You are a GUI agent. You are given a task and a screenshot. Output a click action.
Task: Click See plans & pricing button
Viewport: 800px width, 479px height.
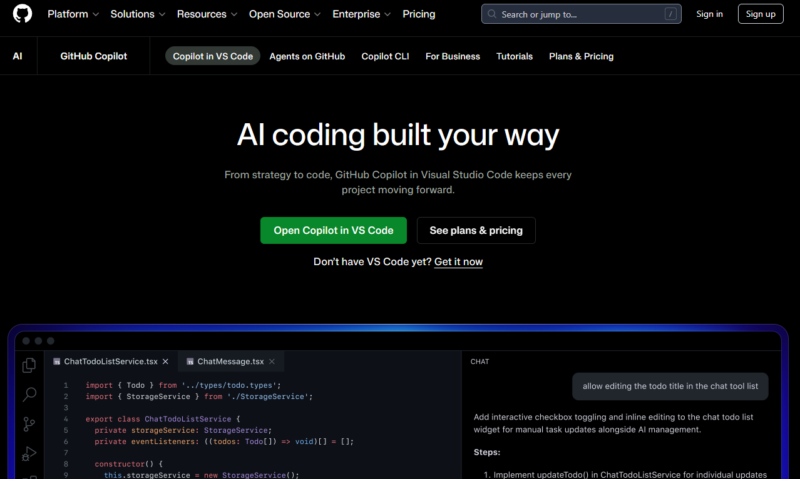click(x=476, y=230)
